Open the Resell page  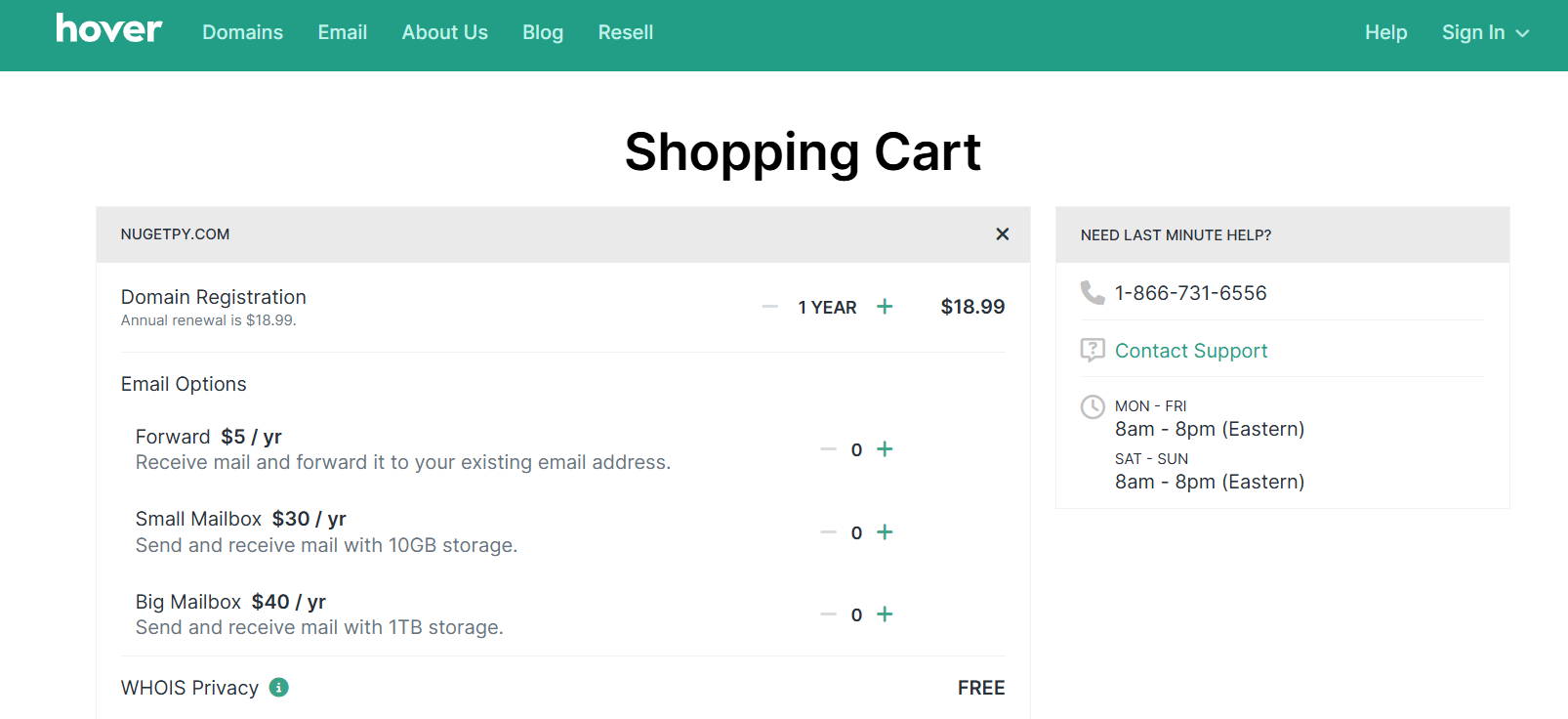click(626, 32)
